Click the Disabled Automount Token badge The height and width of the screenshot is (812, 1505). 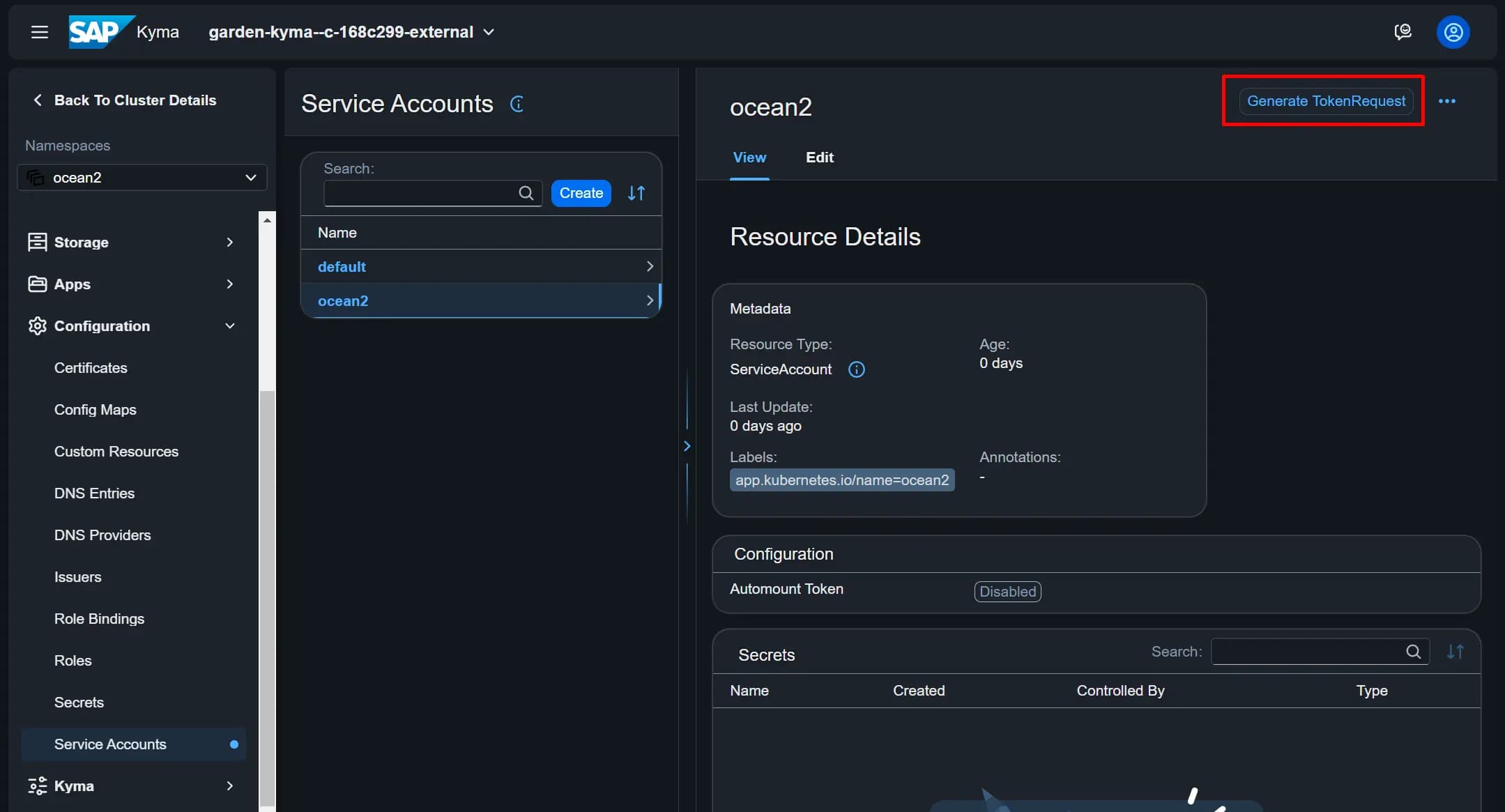coord(1008,592)
